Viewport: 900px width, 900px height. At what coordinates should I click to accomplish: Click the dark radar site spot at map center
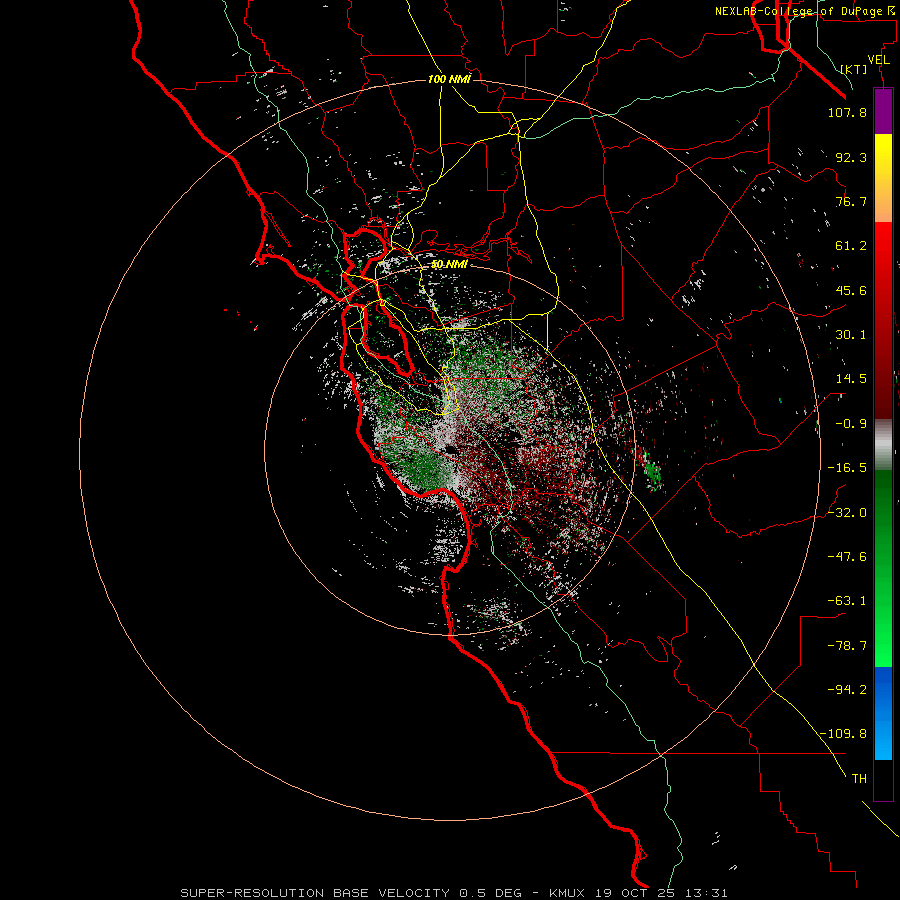point(450,450)
